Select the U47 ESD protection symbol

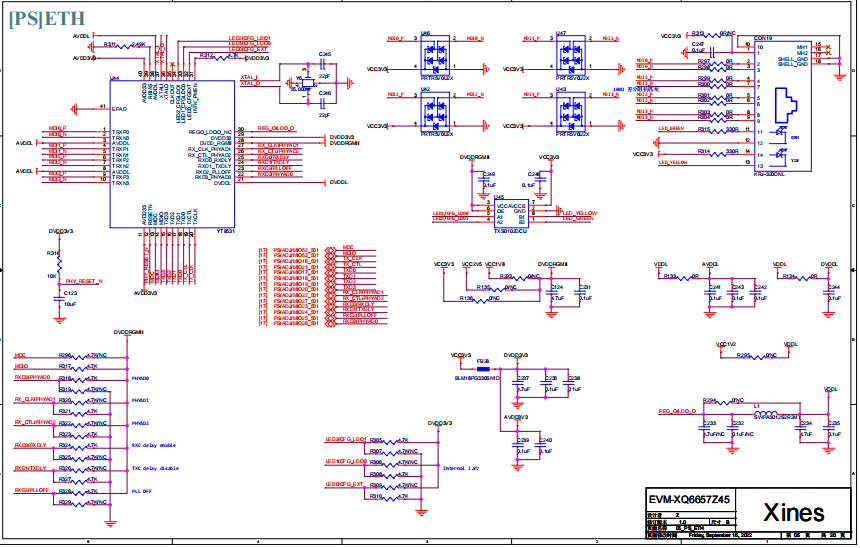pyautogui.click(x=571, y=55)
